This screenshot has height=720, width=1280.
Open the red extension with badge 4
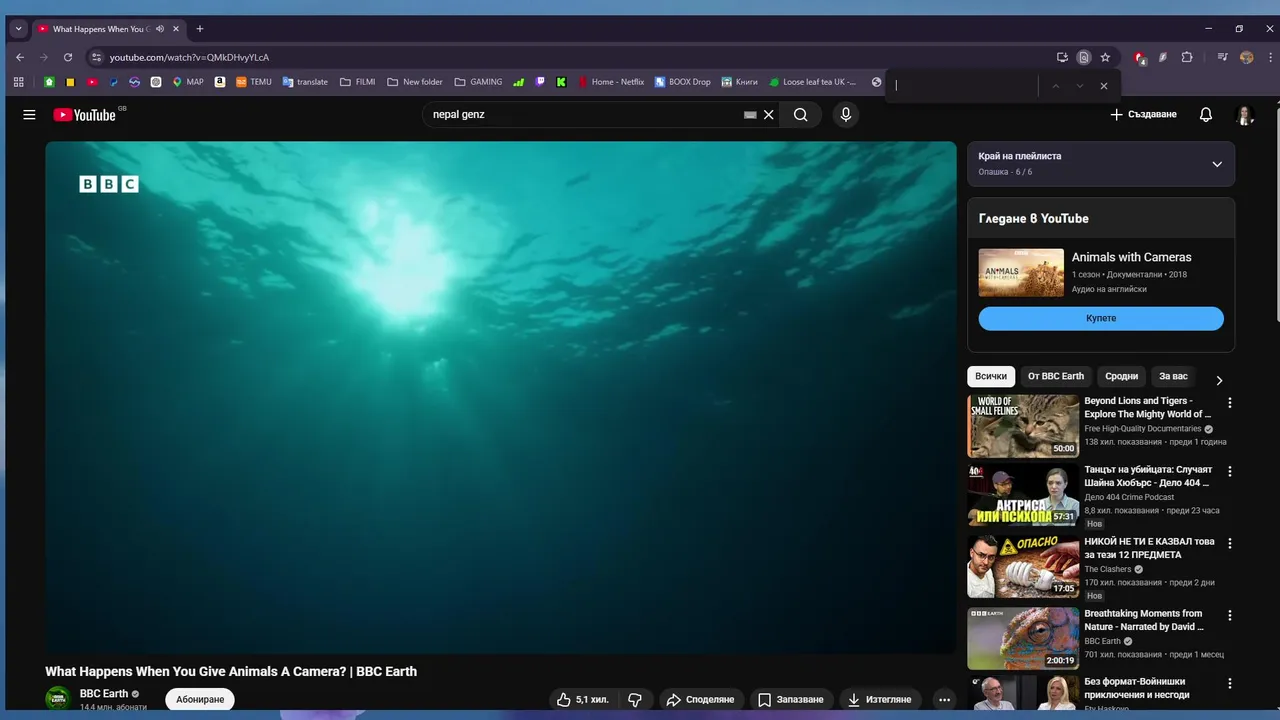coord(1139,58)
